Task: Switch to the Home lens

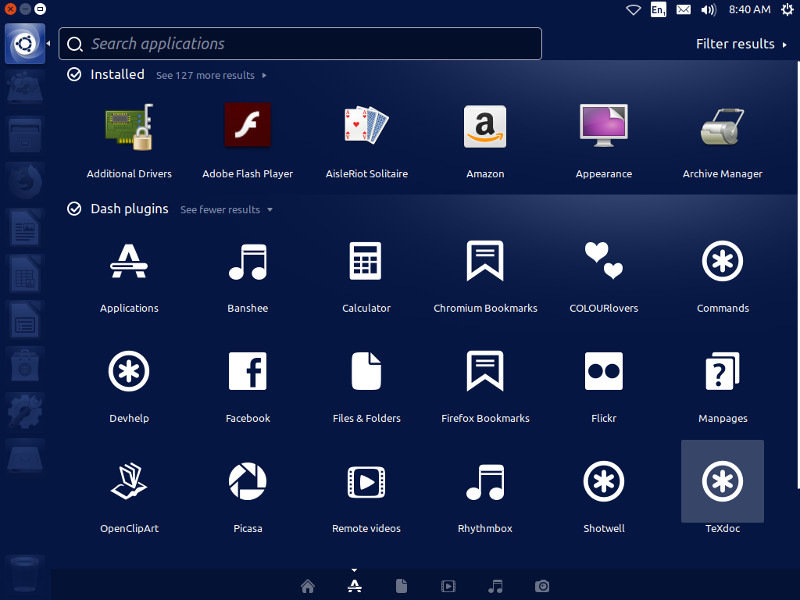Action: point(308,586)
